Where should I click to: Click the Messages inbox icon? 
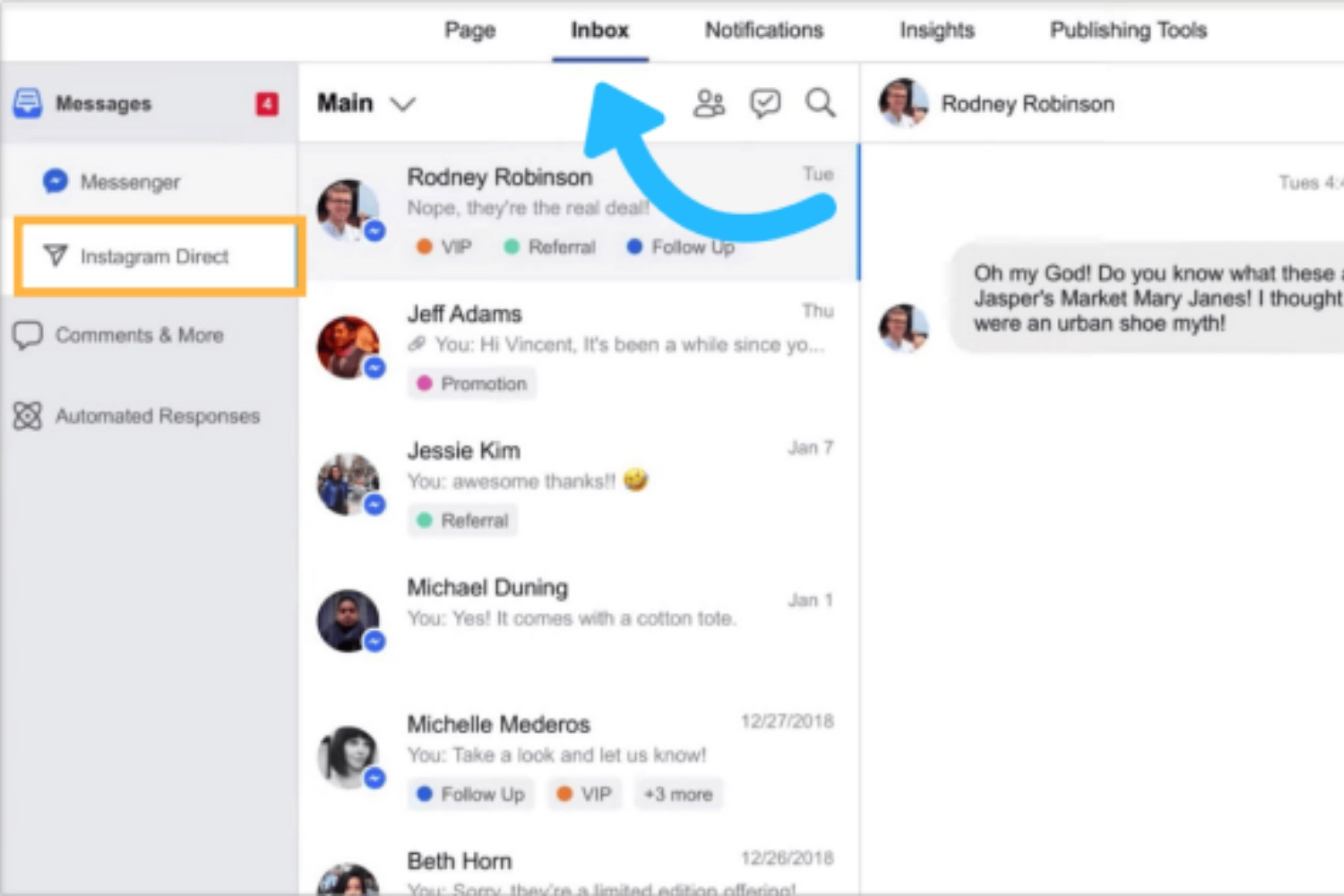click(27, 103)
